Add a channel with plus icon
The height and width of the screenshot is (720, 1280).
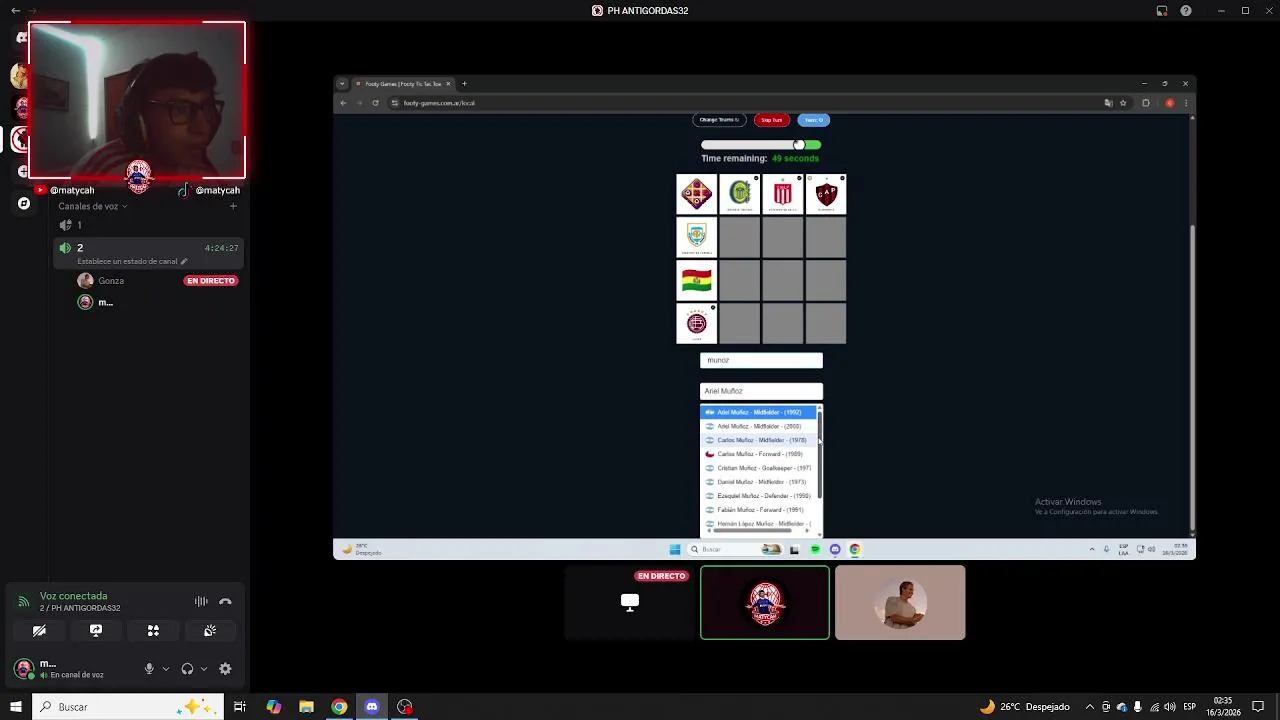[x=233, y=206]
